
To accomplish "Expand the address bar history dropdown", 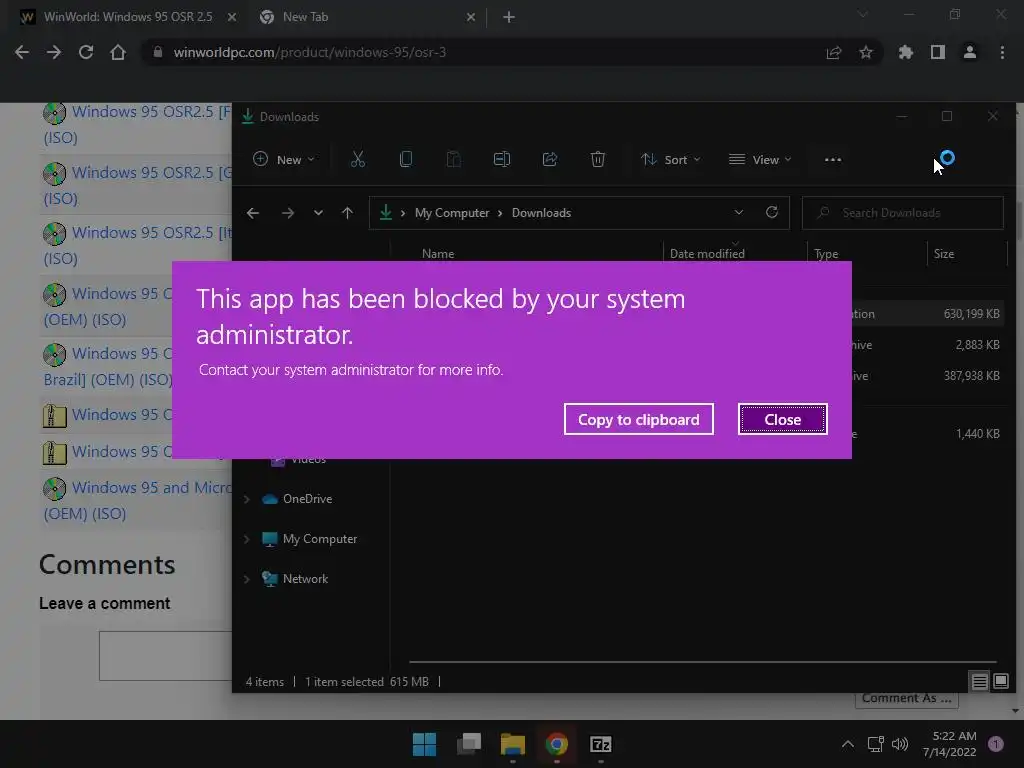I will point(739,213).
